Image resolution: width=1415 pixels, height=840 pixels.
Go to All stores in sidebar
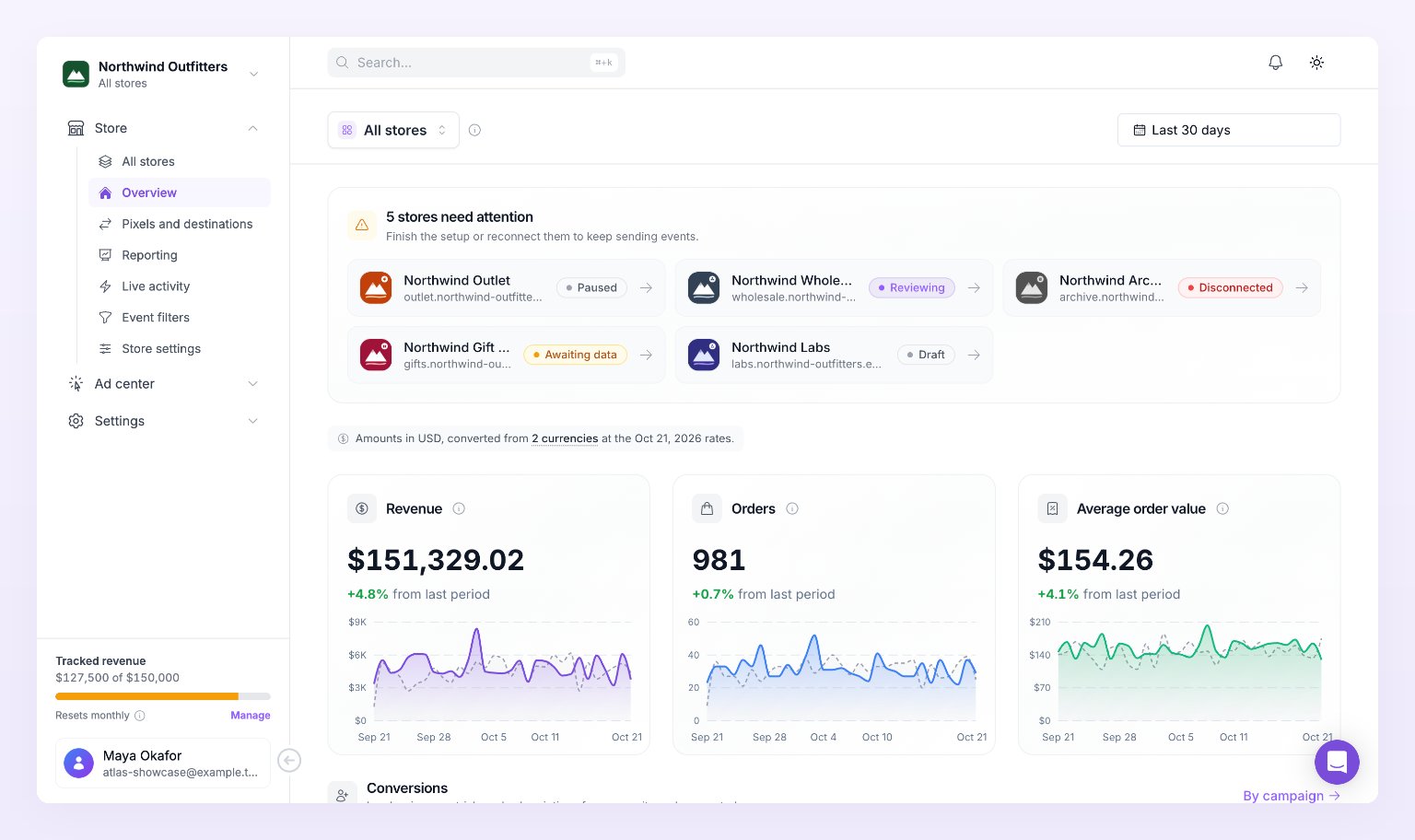click(180, 161)
